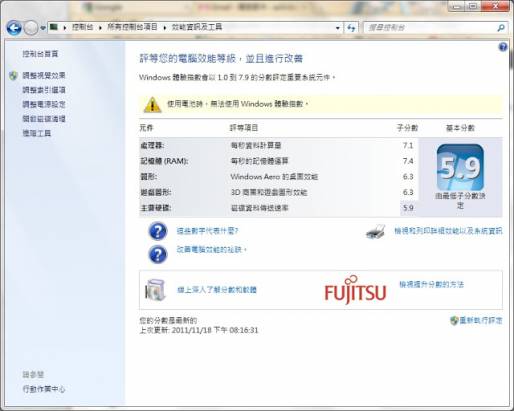Click the printer icon for detailed performance information

376,232
